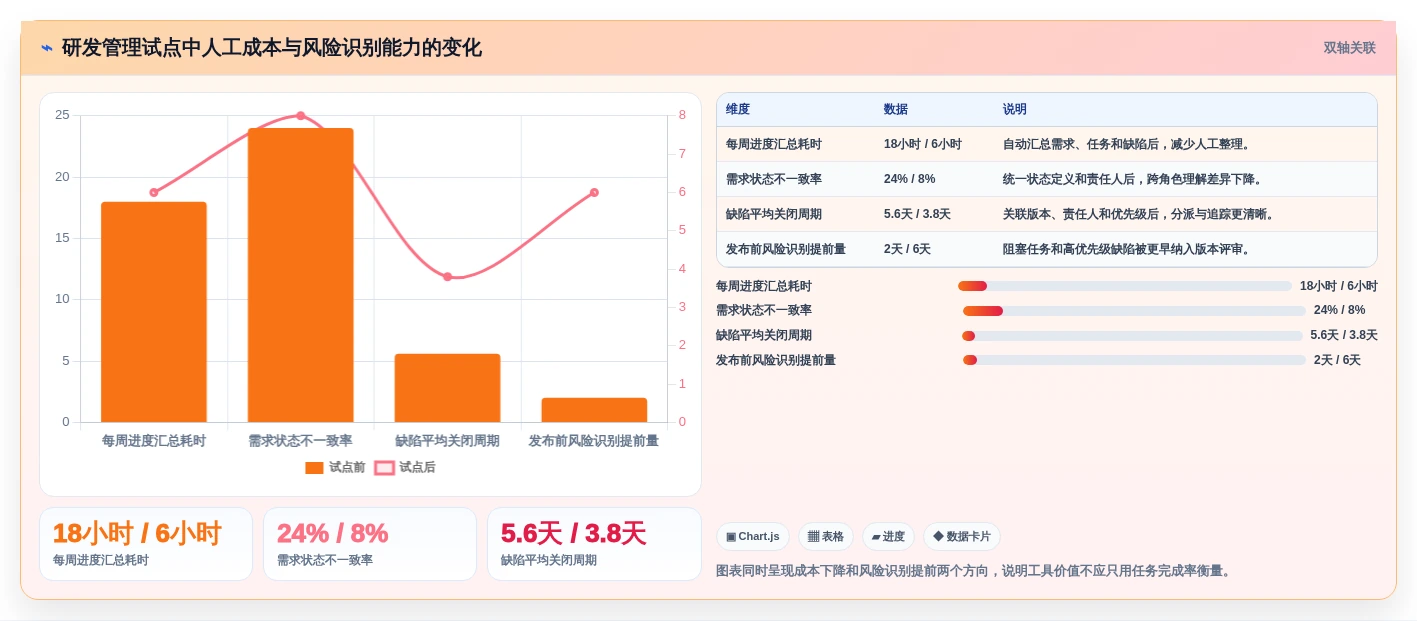Select the 表格 tag chip
The width and height of the screenshot is (1417, 621).
coord(826,537)
